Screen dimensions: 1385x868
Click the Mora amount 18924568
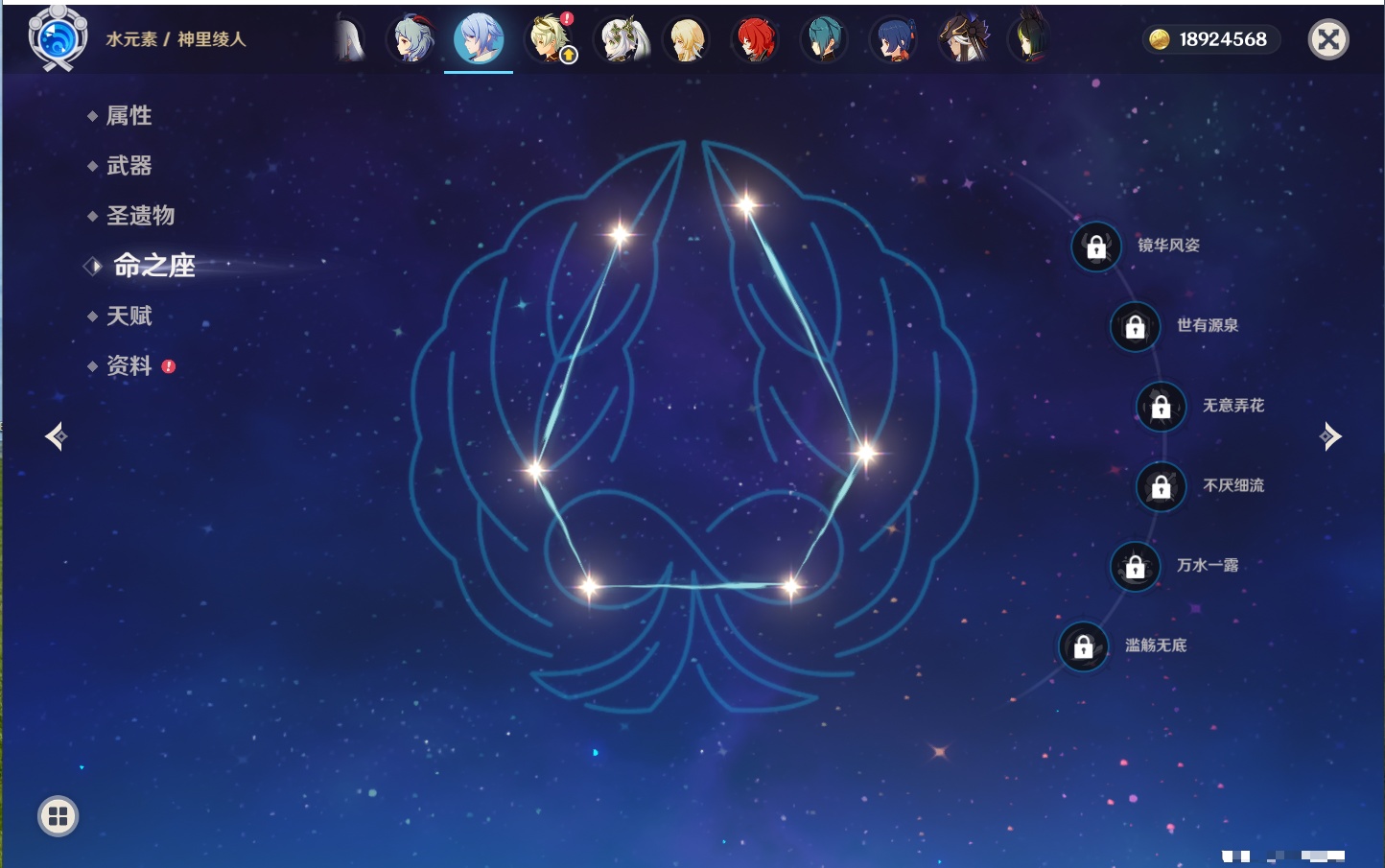click(1223, 39)
